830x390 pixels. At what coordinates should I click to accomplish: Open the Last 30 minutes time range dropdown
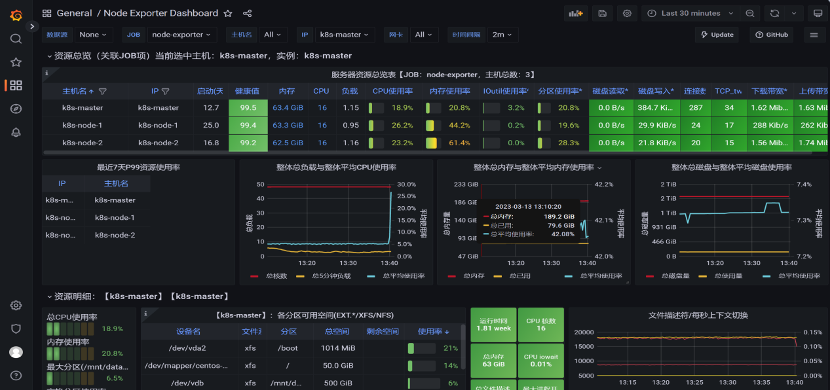coord(690,13)
